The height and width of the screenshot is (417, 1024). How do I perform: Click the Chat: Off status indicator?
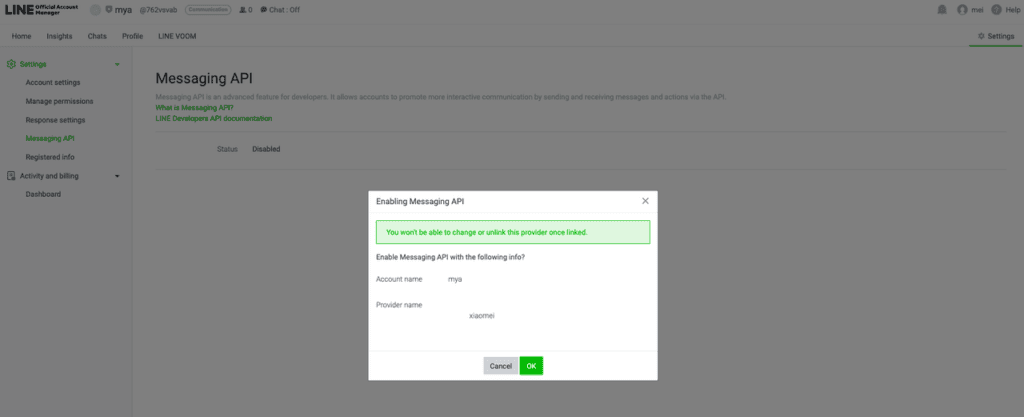point(280,10)
